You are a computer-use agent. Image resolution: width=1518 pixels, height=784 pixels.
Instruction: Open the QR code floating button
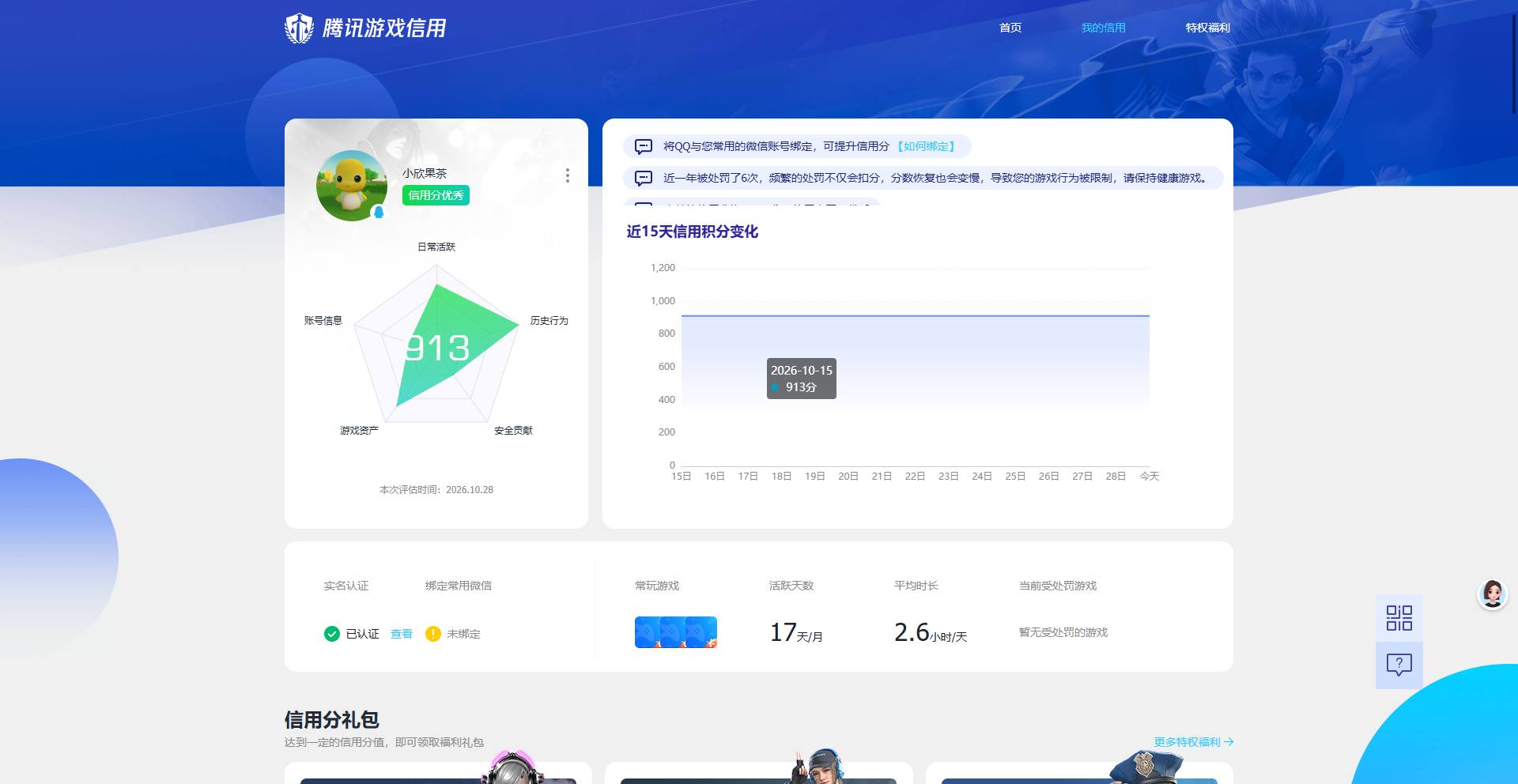(1399, 618)
